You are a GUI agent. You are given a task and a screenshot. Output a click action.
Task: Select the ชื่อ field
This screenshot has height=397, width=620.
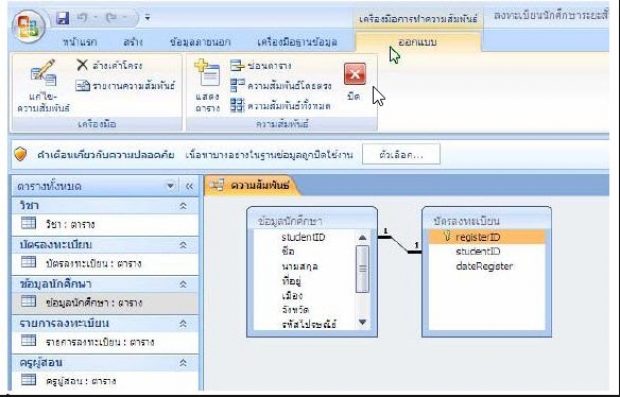point(288,251)
